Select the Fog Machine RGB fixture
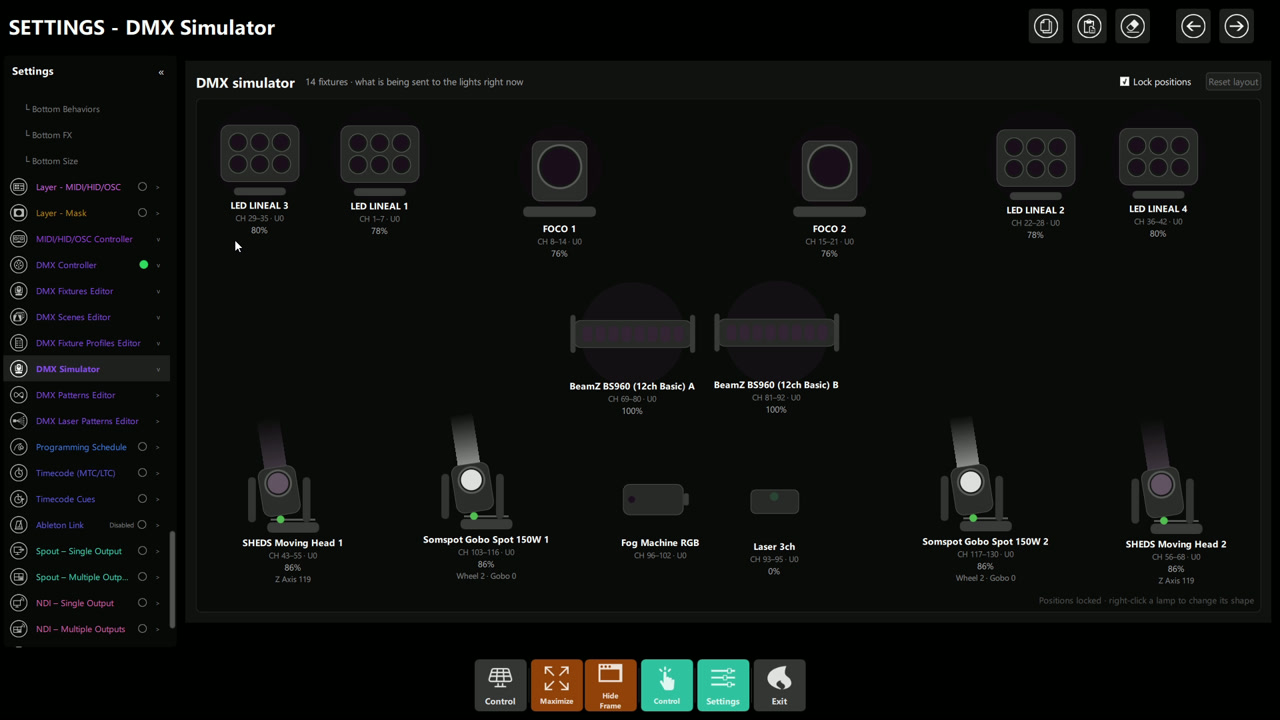This screenshot has width=1280, height=720. click(655, 500)
